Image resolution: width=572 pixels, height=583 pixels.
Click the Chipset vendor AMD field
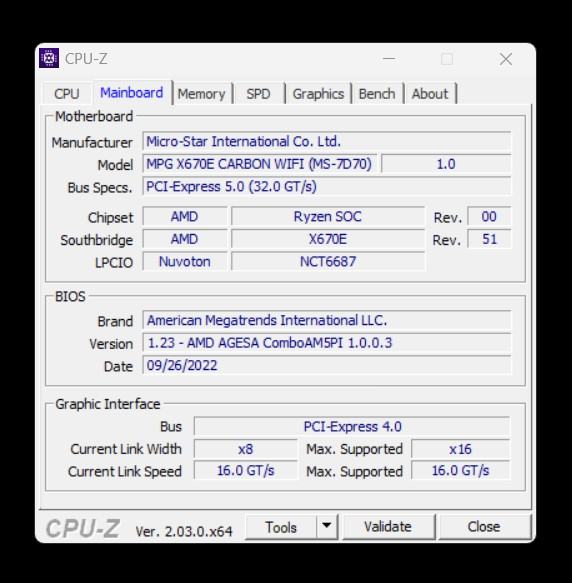[184, 216]
